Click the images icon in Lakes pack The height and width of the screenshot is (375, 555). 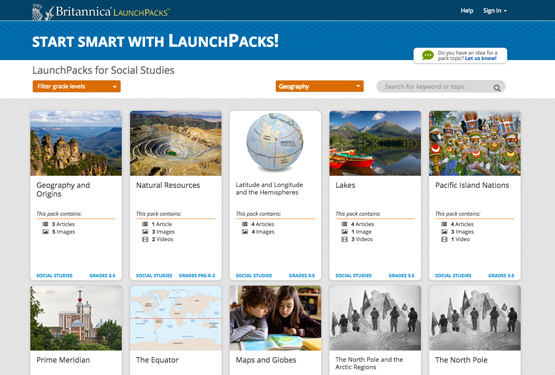pyautogui.click(x=344, y=232)
